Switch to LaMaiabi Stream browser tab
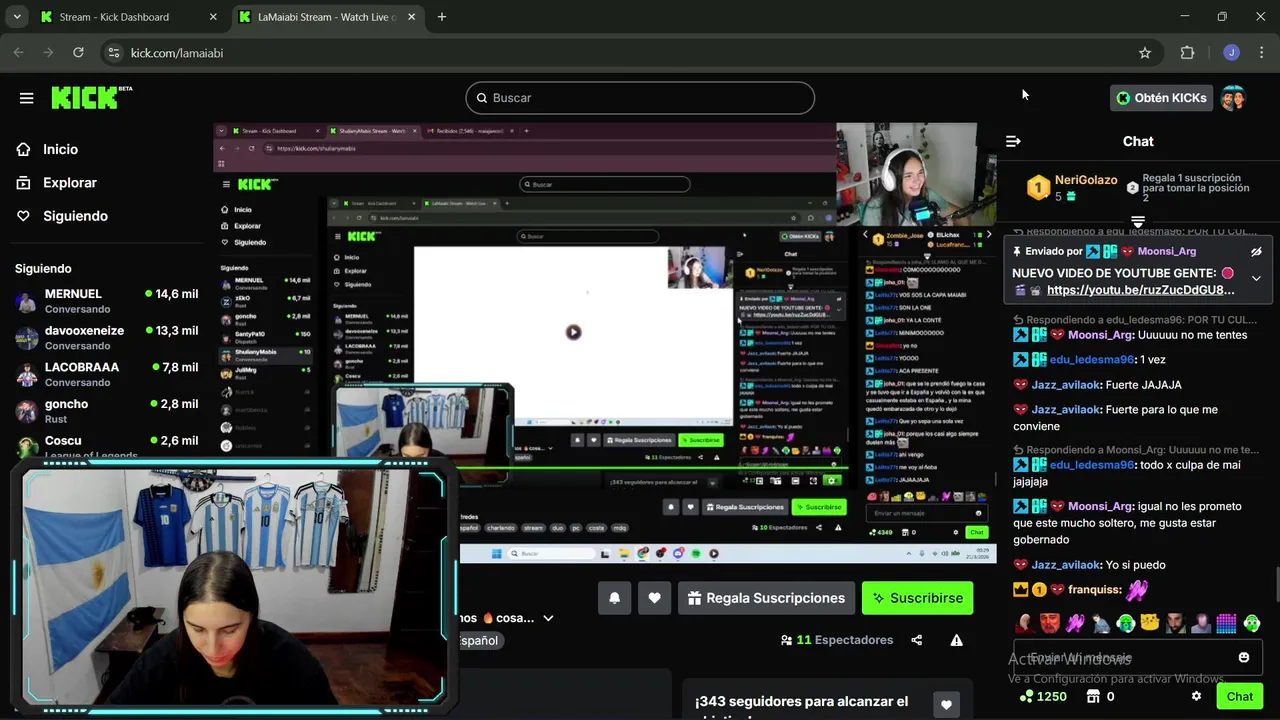Image resolution: width=1280 pixels, height=720 pixels. click(x=328, y=17)
